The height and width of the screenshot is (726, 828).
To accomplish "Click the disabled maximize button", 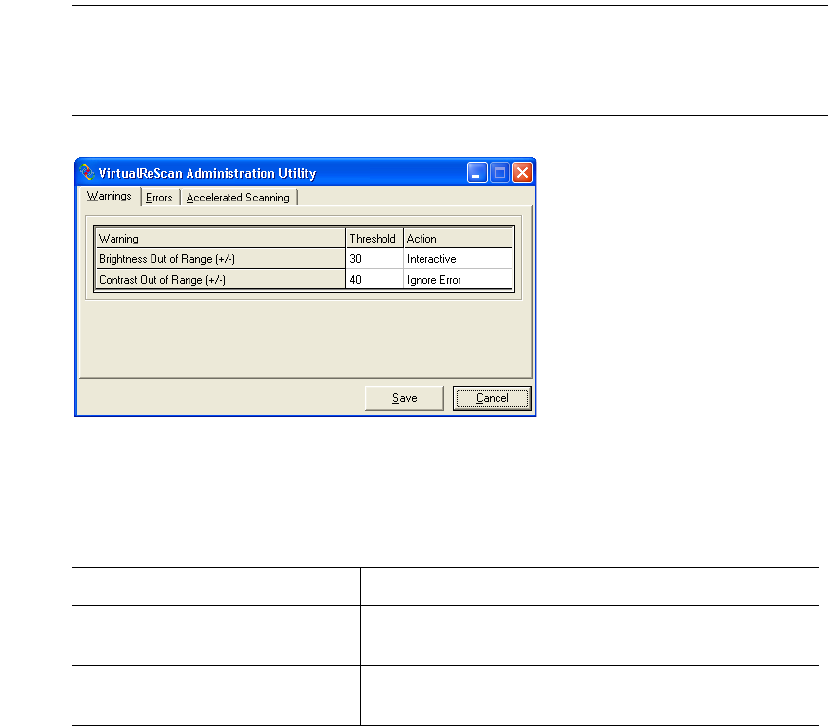I will [x=500, y=173].
